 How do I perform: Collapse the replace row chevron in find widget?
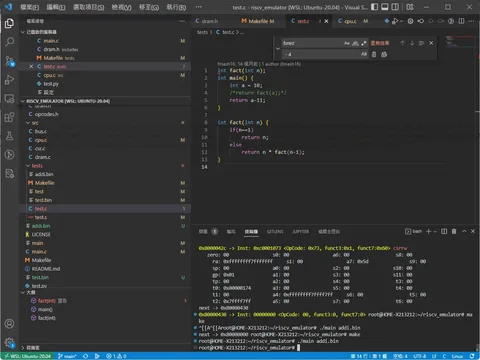pos(278,49)
